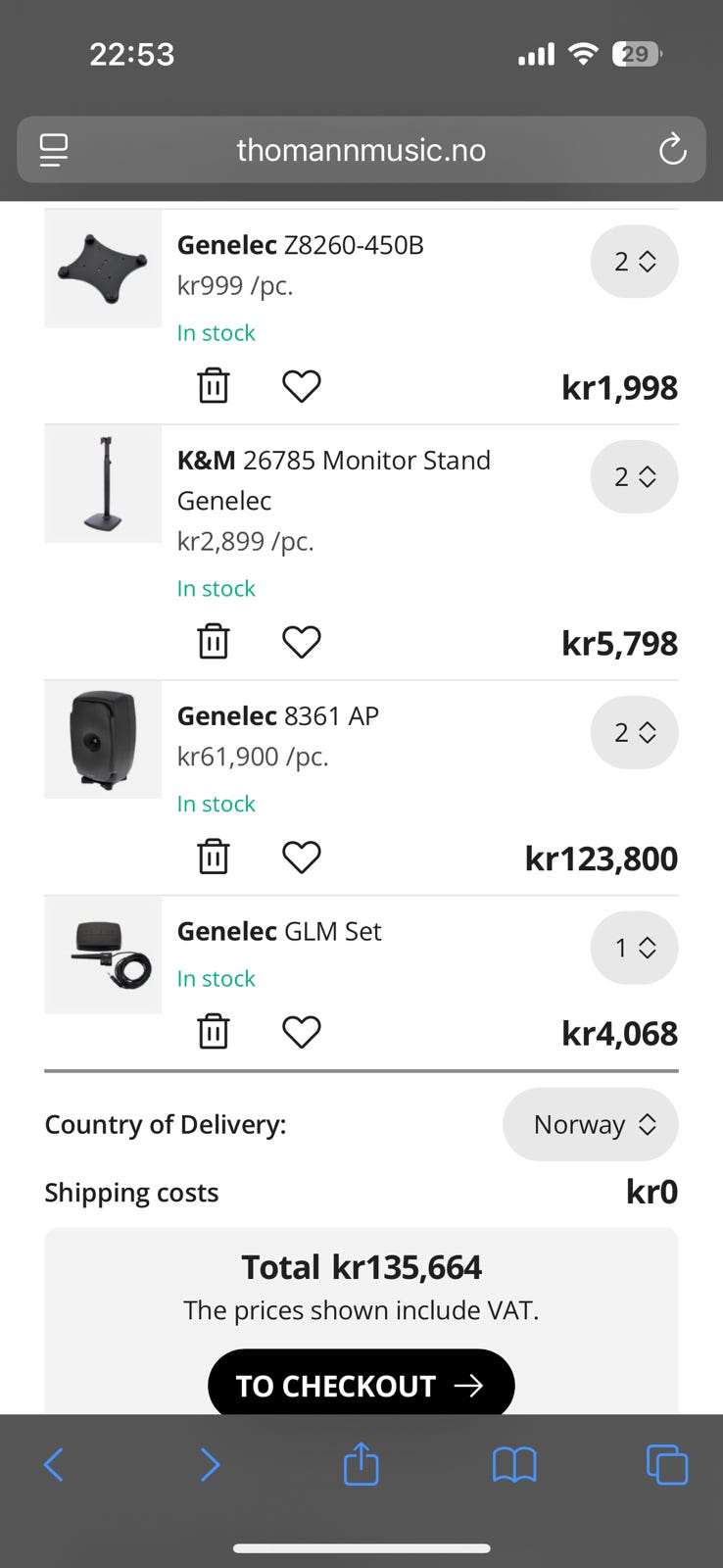Open Safari bookmarks
This screenshot has height=1568, width=723.
coord(513,1465)
